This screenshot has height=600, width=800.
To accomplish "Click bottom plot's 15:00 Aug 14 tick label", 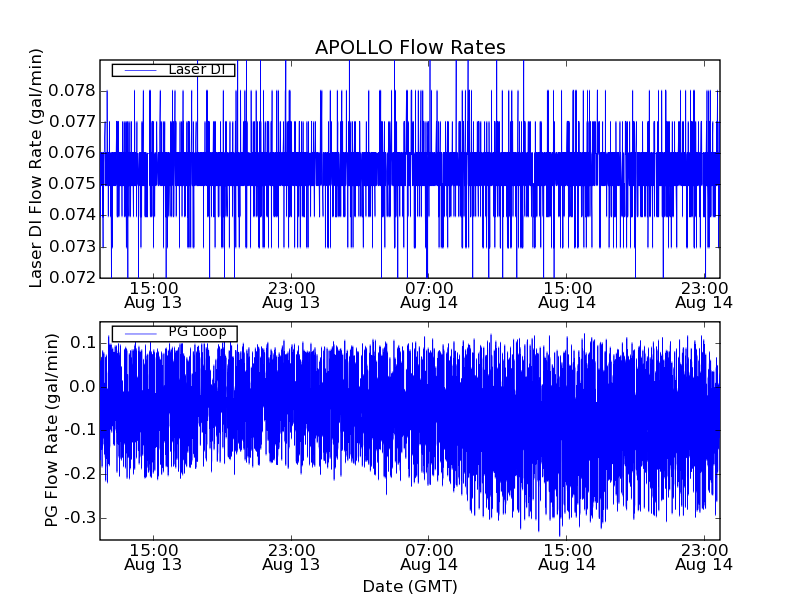I will tap(567, 557).
